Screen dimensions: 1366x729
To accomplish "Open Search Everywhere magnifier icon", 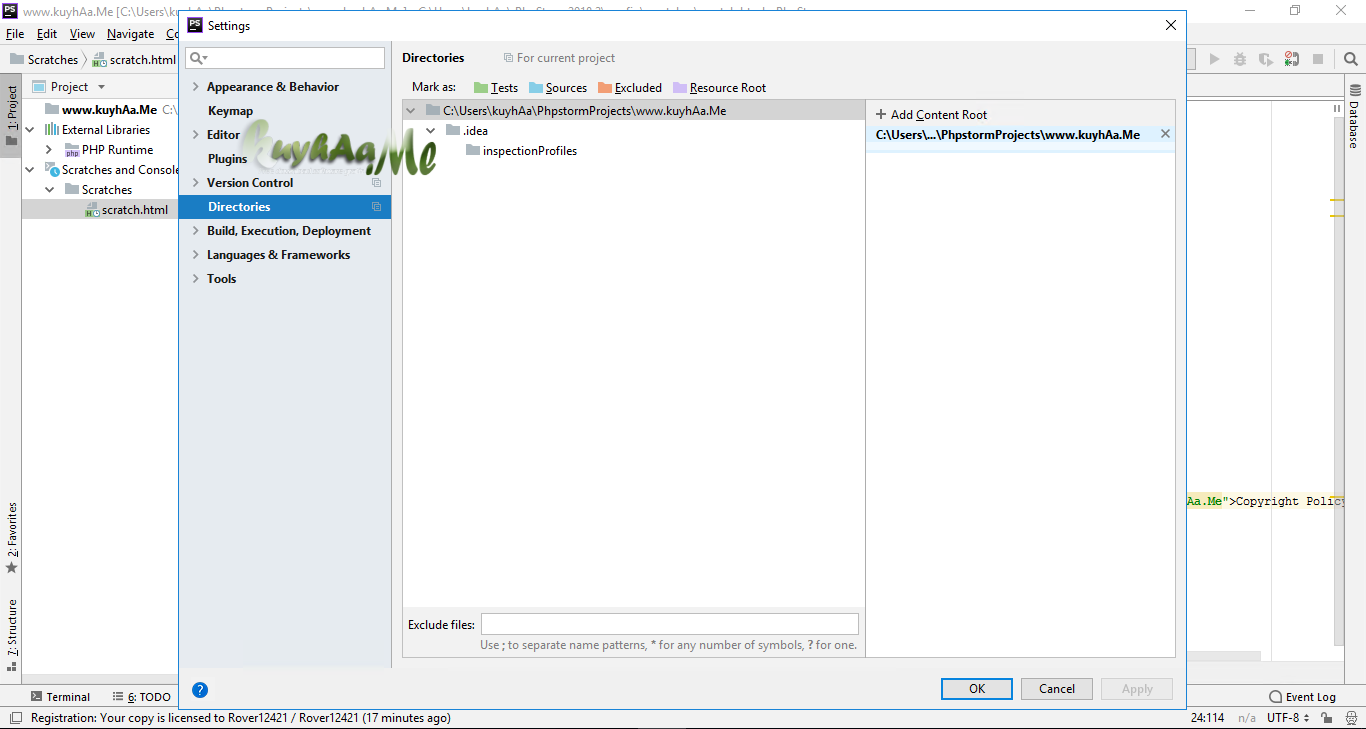I will (x=1351, y=59).
